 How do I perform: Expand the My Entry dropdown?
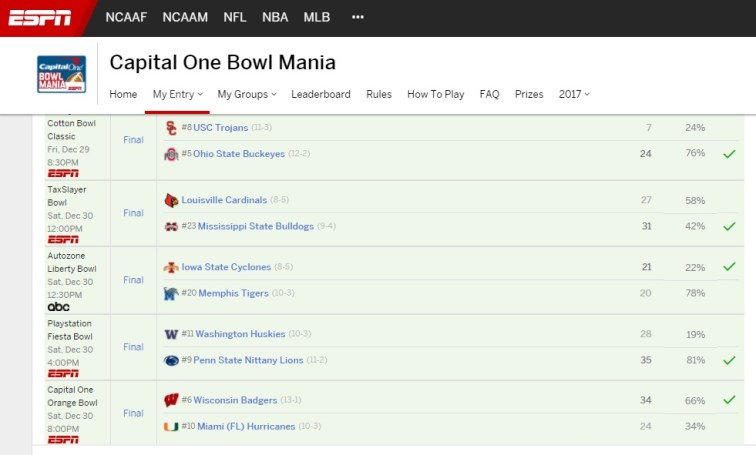pos(178,94)
